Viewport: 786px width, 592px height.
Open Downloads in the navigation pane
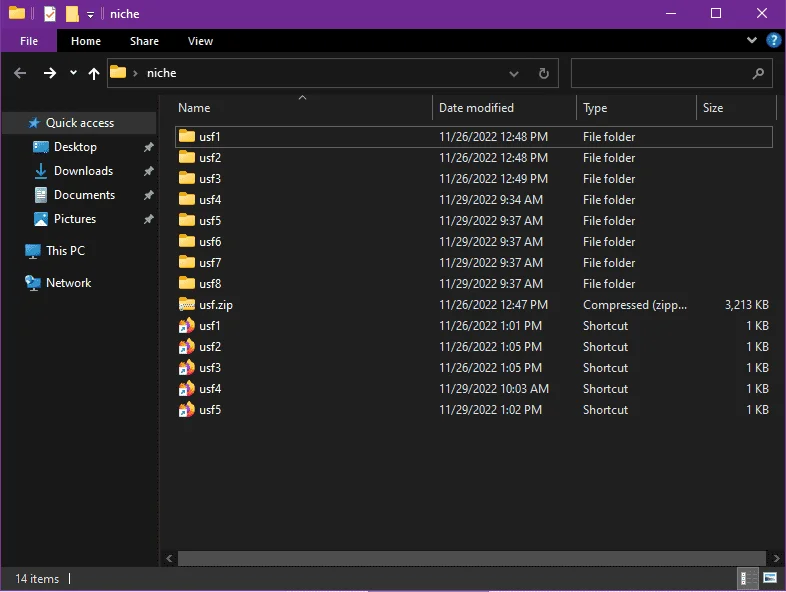(x=83, y=171)
